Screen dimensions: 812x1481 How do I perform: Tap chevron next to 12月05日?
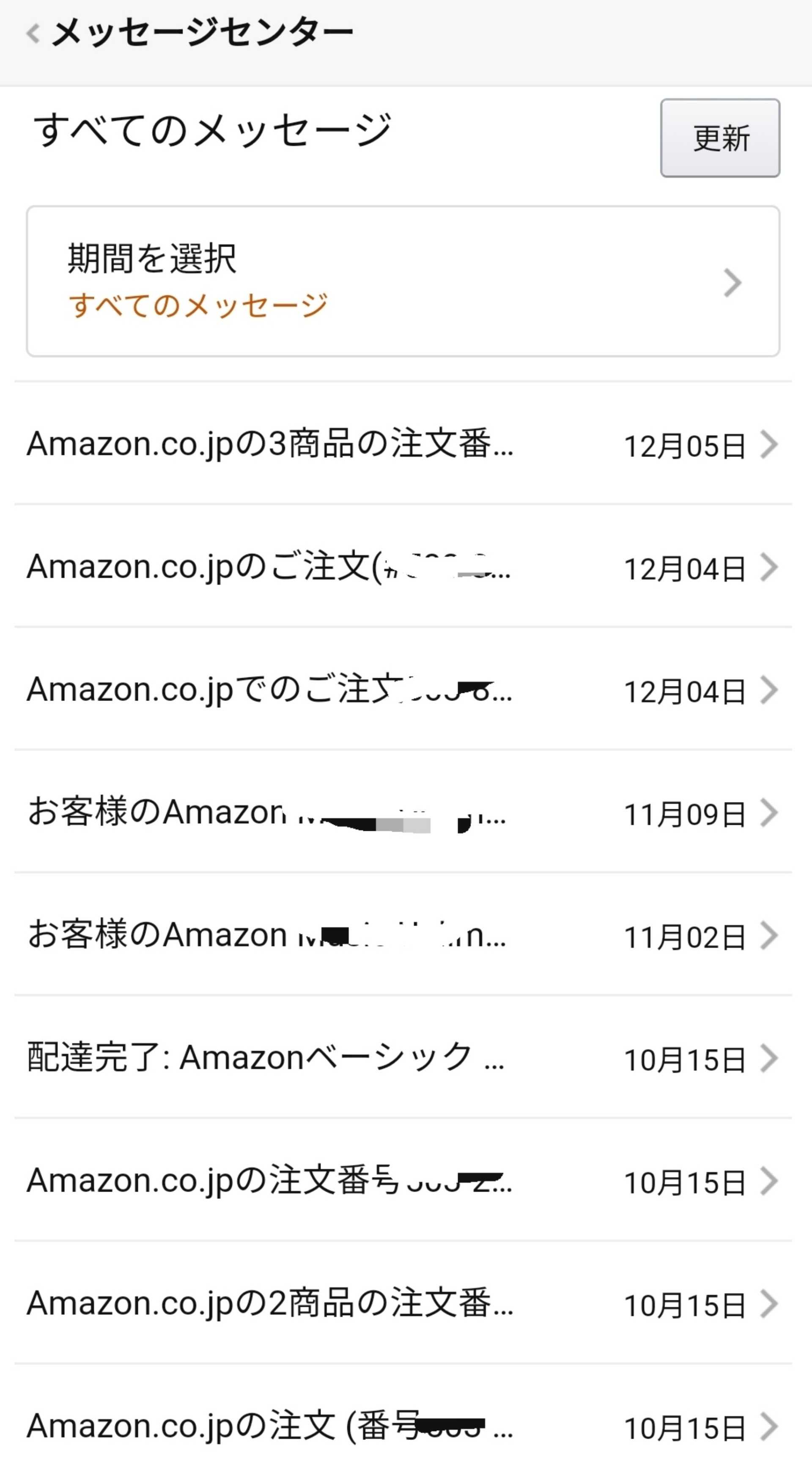pyautogui.click(x=769, y=445)
